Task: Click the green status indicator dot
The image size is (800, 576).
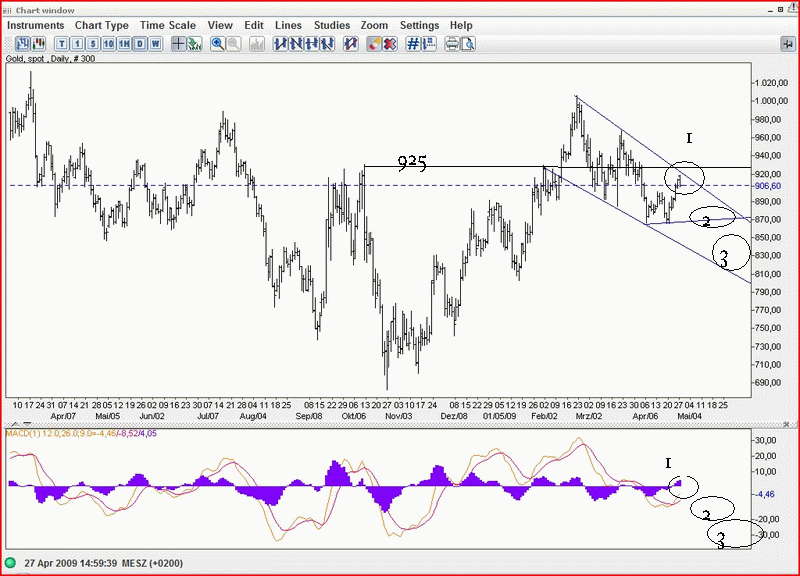Action: pos(10,563)
